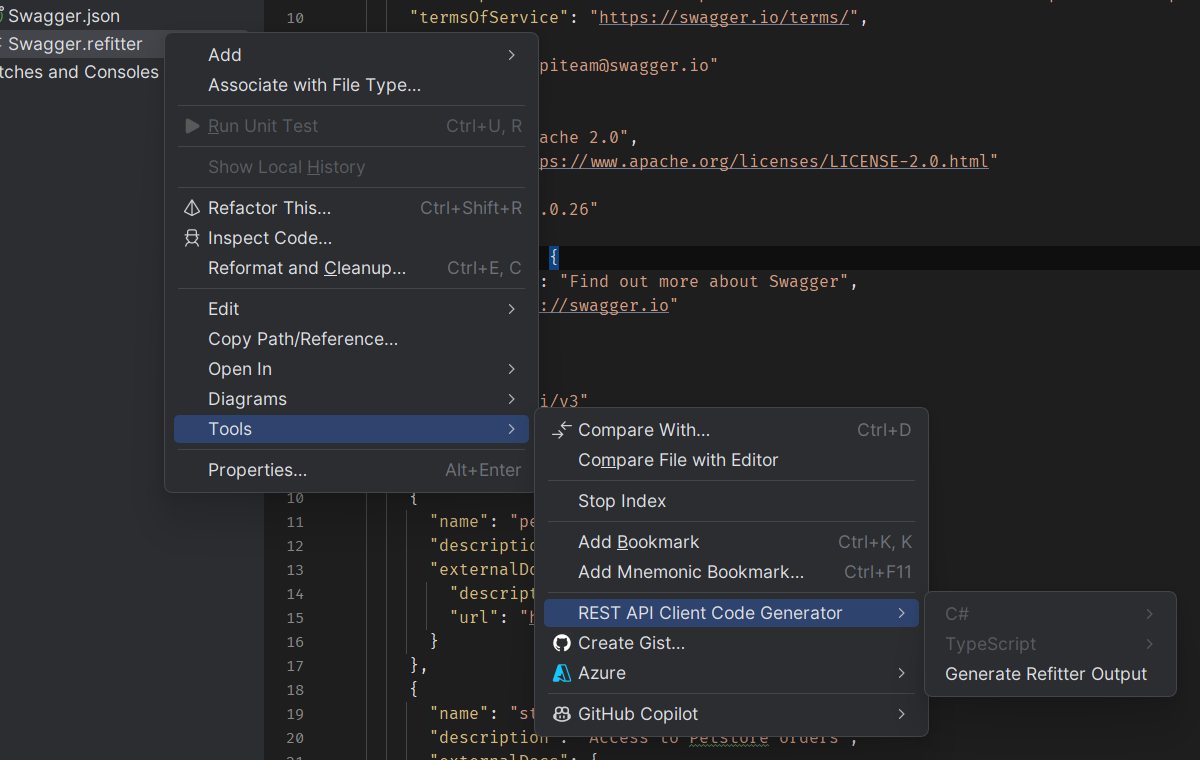This screenshot has height=760, width=1200.
Task: Select Inspect Code menu entry
Action: pos(351,238)
